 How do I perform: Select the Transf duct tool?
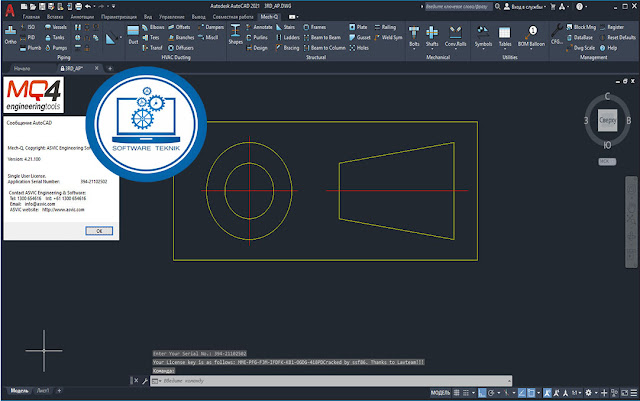(152, 48)
